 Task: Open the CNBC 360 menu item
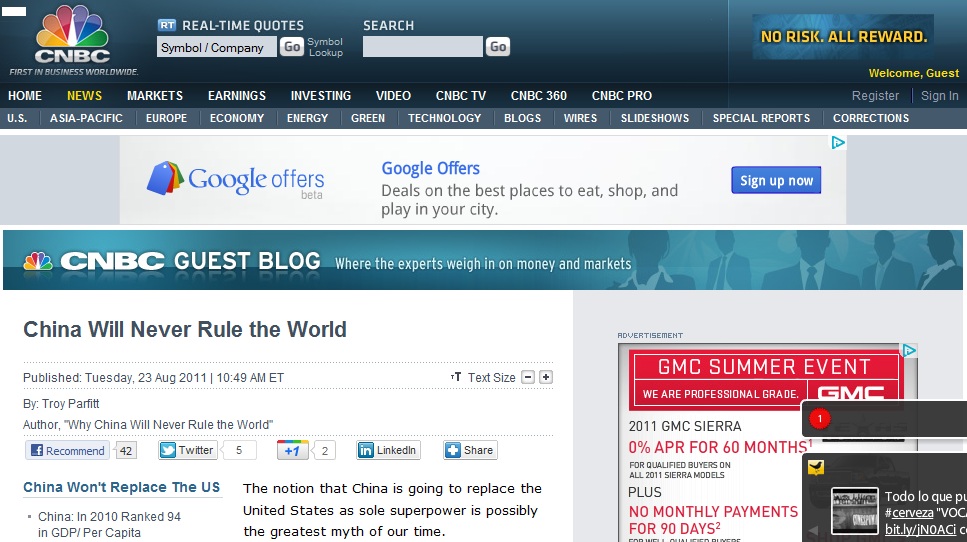click(538, 96)
